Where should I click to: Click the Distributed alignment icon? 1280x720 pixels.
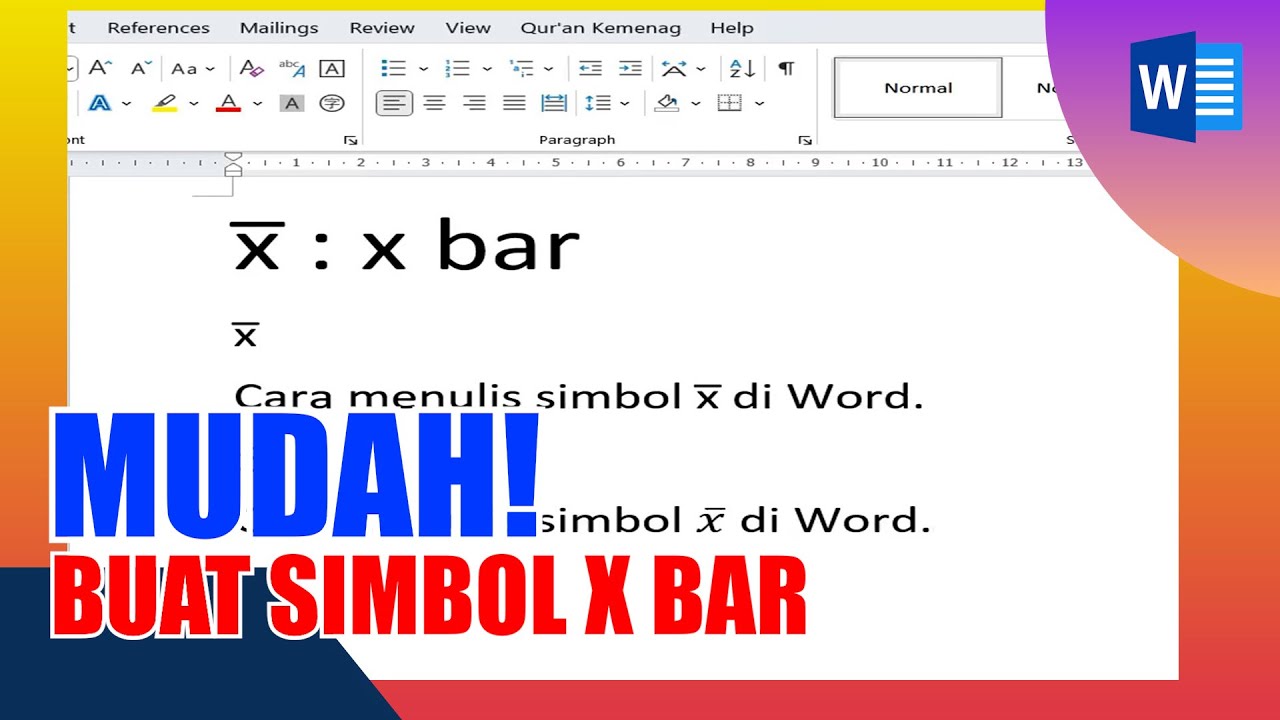pos(554,102)
